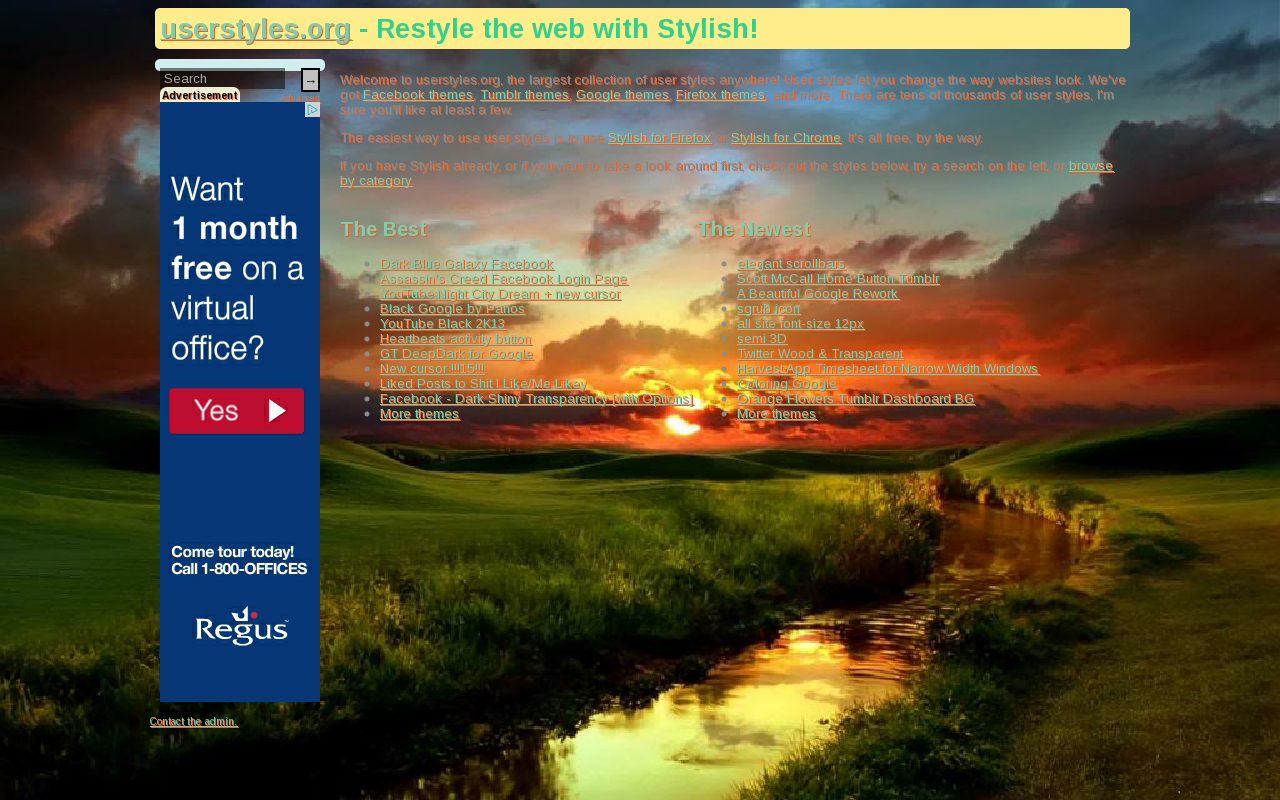Follow the Stylish for Chrome link
Viewport: 1280px width, 800px height.
(x=786, y=138)
